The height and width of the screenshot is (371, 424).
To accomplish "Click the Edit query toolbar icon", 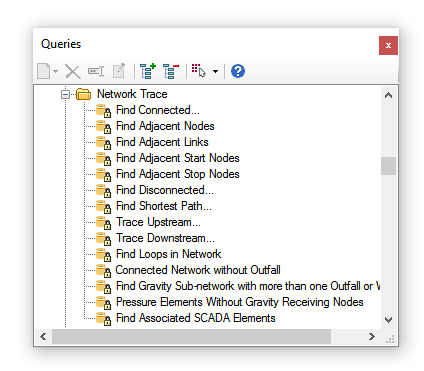I will click(119, 71).
